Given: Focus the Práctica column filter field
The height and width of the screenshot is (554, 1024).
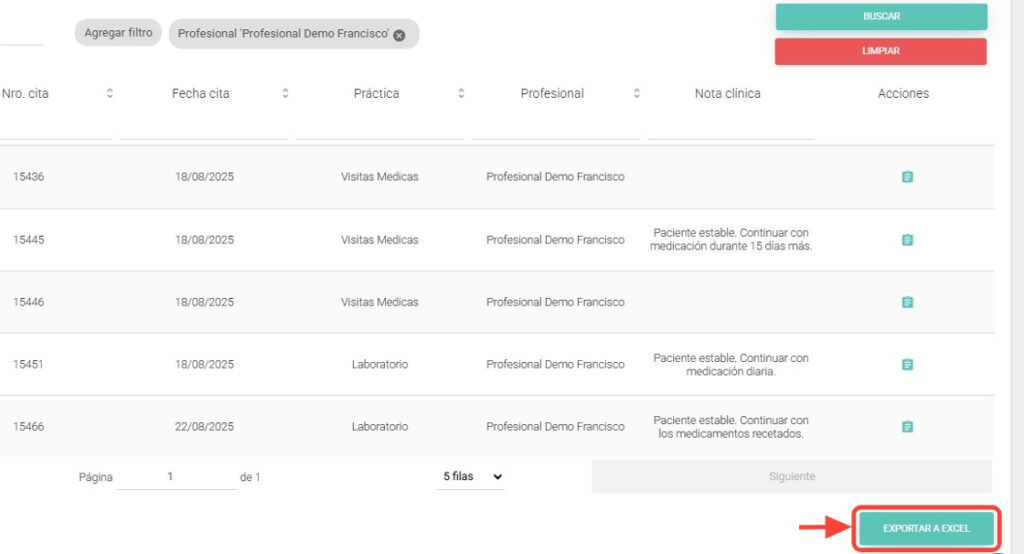Looking at the screenshot, I should coord(380,127).
